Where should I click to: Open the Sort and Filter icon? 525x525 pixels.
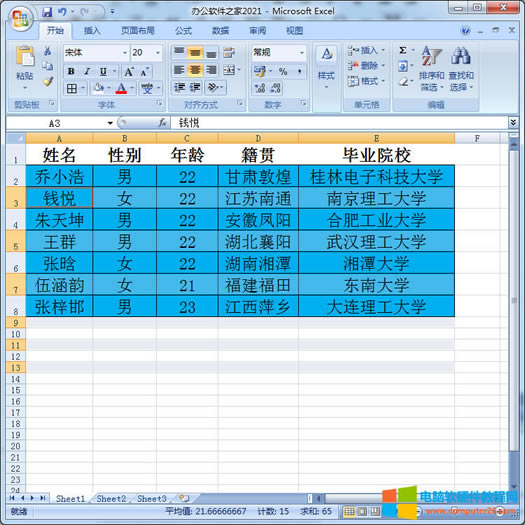tap(431, 56)
